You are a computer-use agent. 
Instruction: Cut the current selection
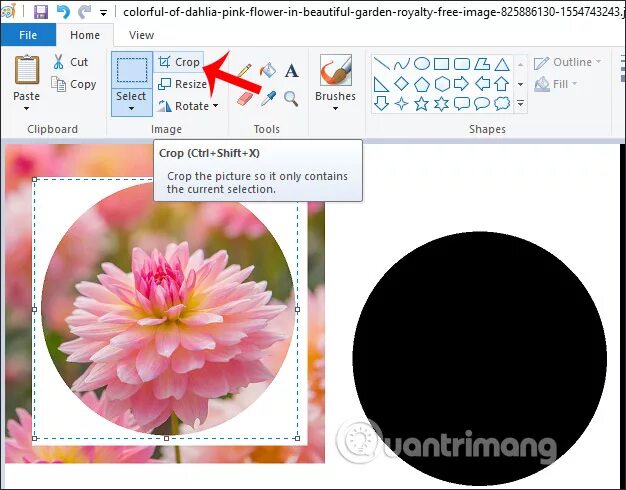[70, 62]
